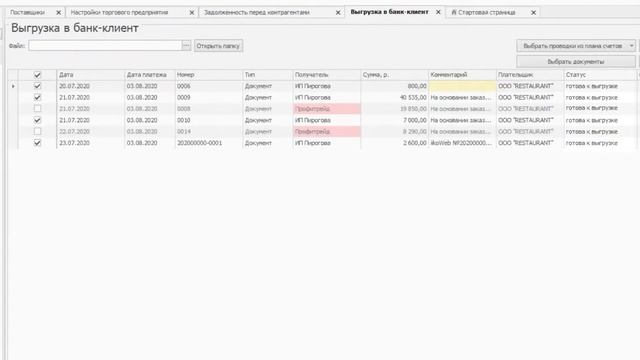Sort by the Плательщик column header
The width and height of the screenshot is (640, 360).
point(529,75)
